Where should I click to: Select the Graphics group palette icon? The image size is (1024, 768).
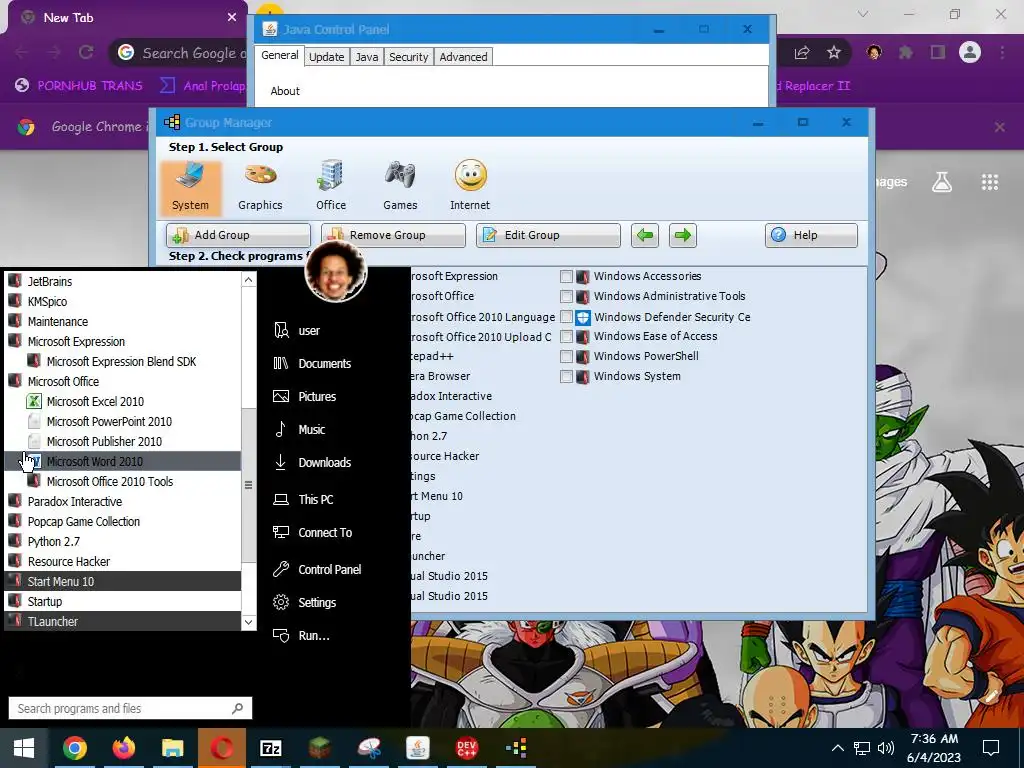tap(260, 176)
